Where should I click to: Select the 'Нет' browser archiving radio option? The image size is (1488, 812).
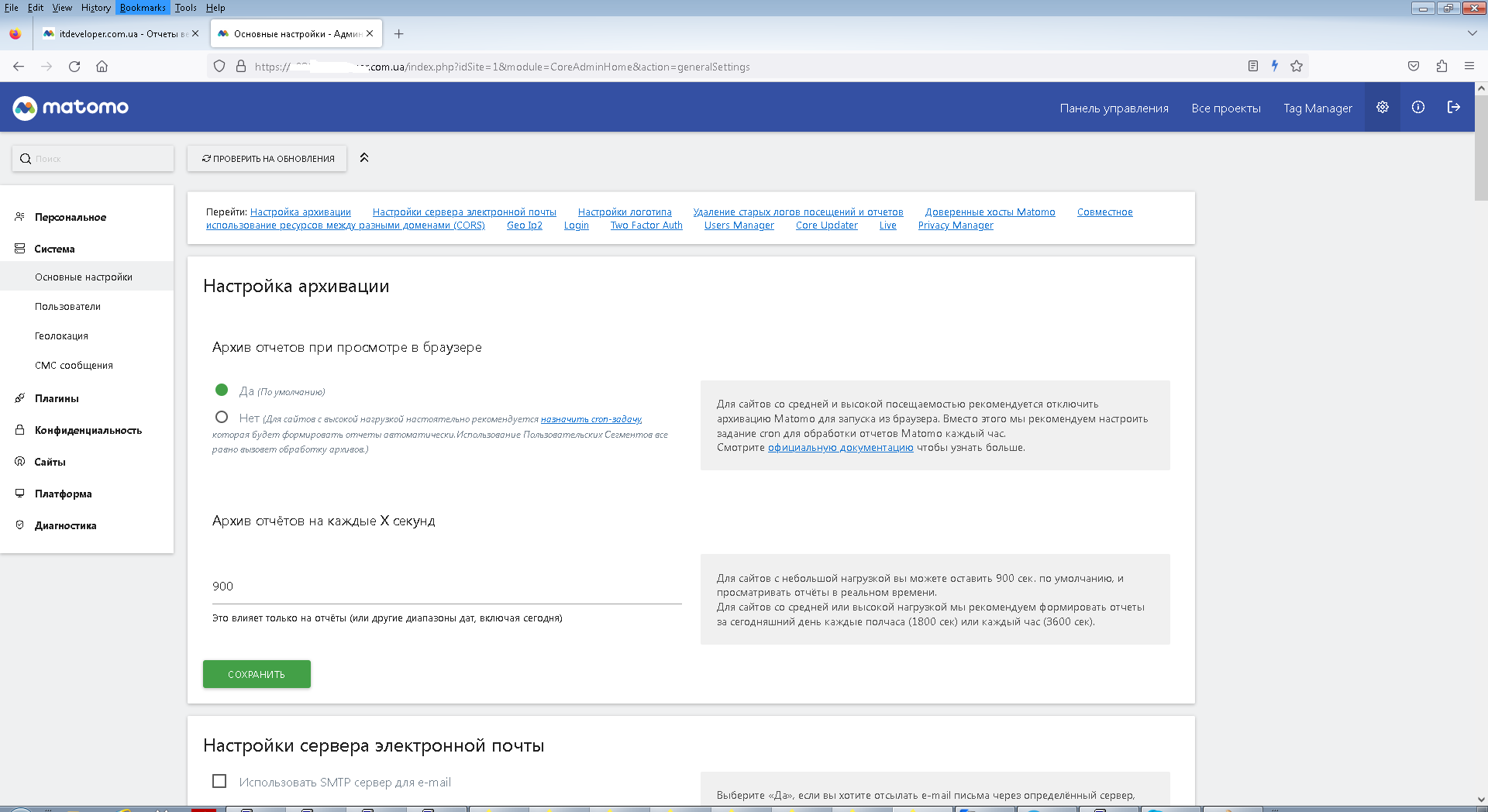[x=222, y=418]
